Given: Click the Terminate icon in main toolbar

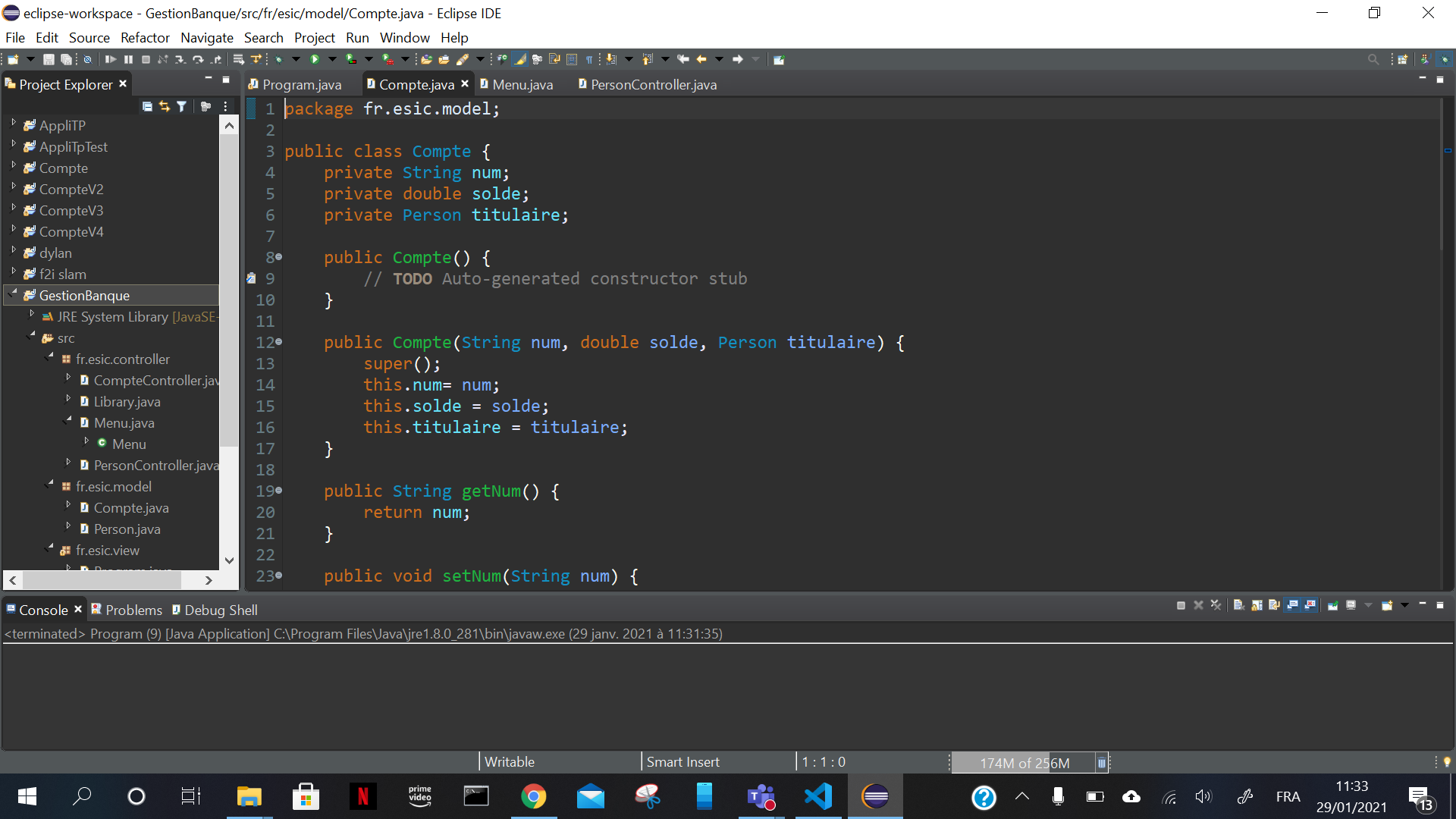Looking at the screenshot, I should click(146, 59).
